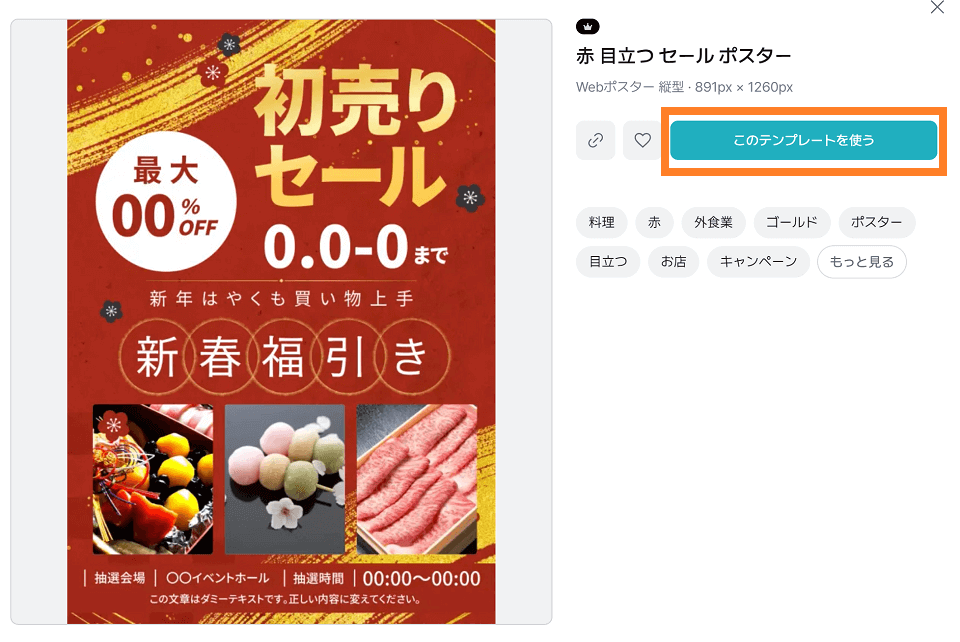This screenshot has width=960, height=642.
Task: Click the 初売りセール poster preview image
Action: click(281, 322)
